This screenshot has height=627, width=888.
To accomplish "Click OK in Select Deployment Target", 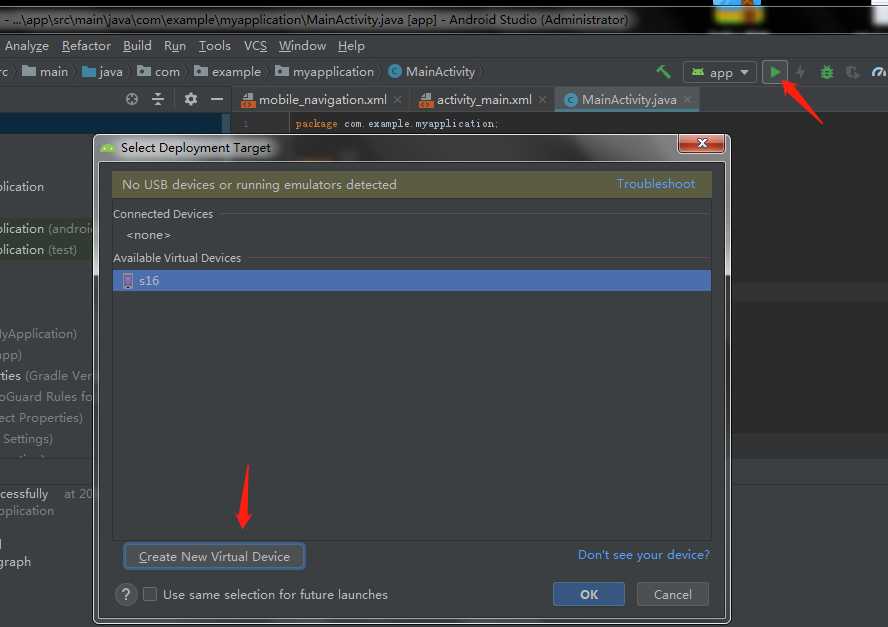I will 589,594.
